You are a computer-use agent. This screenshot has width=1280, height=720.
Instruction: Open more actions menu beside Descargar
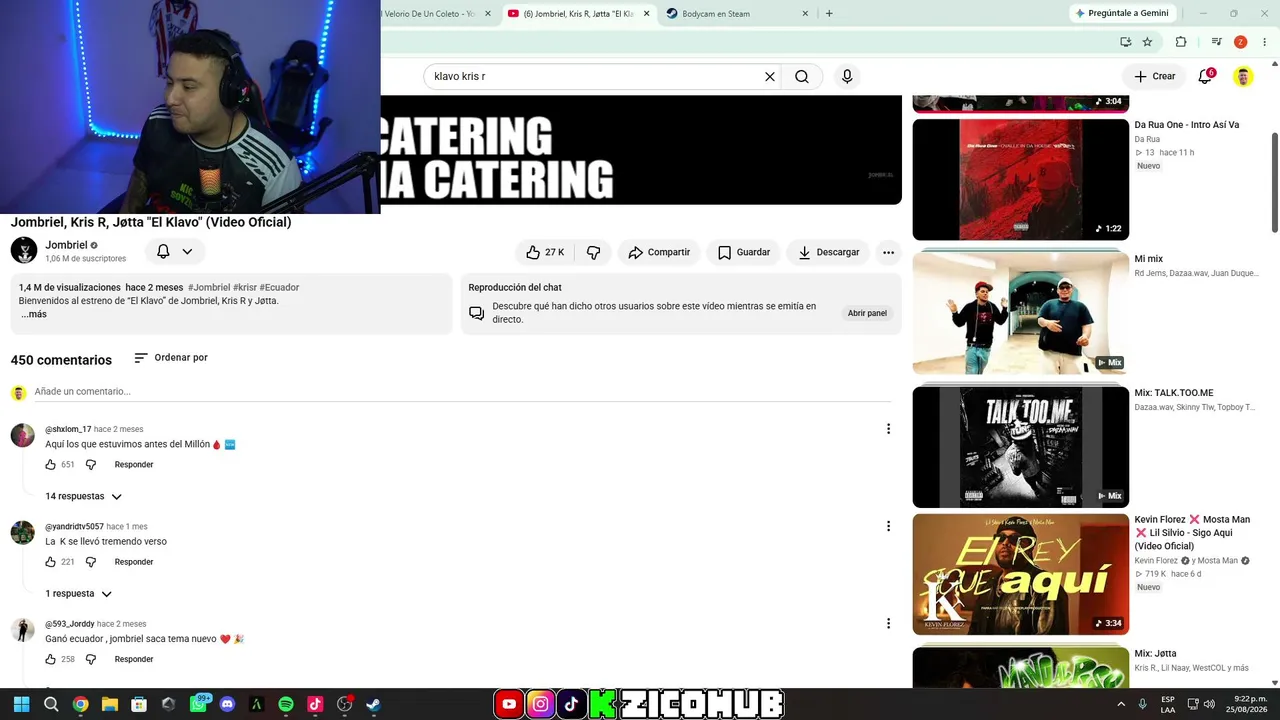(888, 252)
